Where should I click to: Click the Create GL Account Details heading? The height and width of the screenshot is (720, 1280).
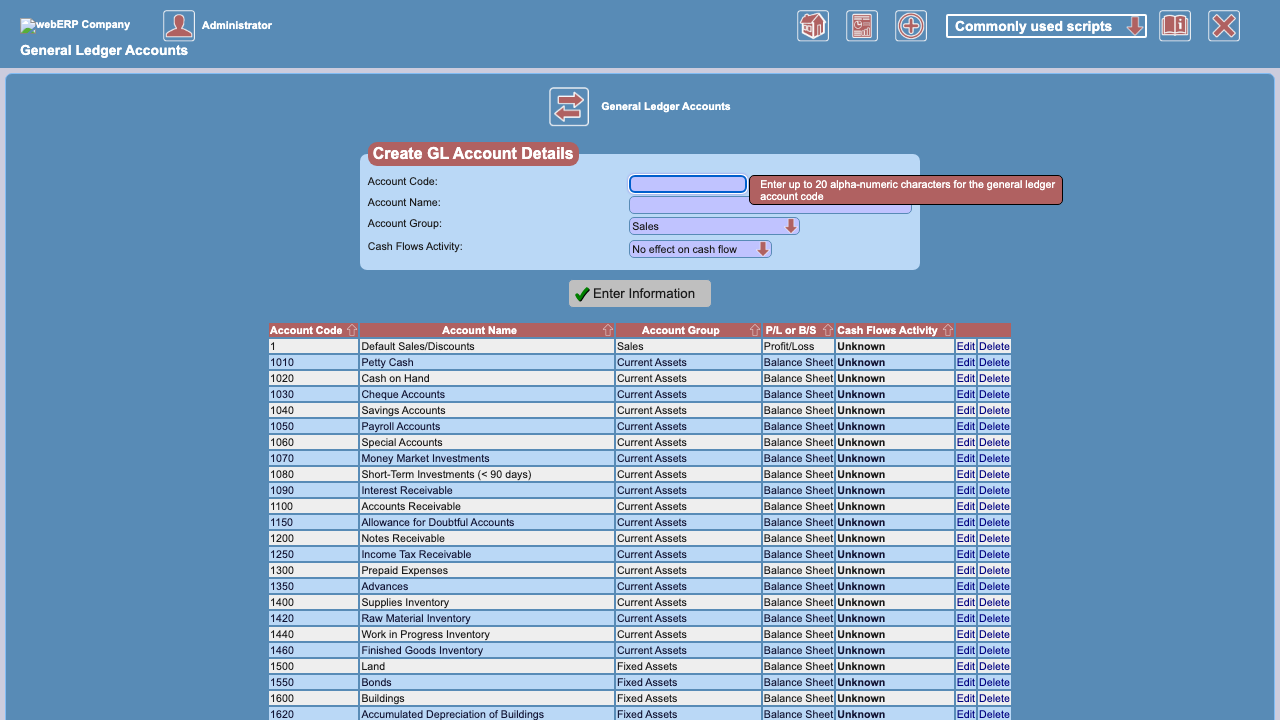point(473,154)
